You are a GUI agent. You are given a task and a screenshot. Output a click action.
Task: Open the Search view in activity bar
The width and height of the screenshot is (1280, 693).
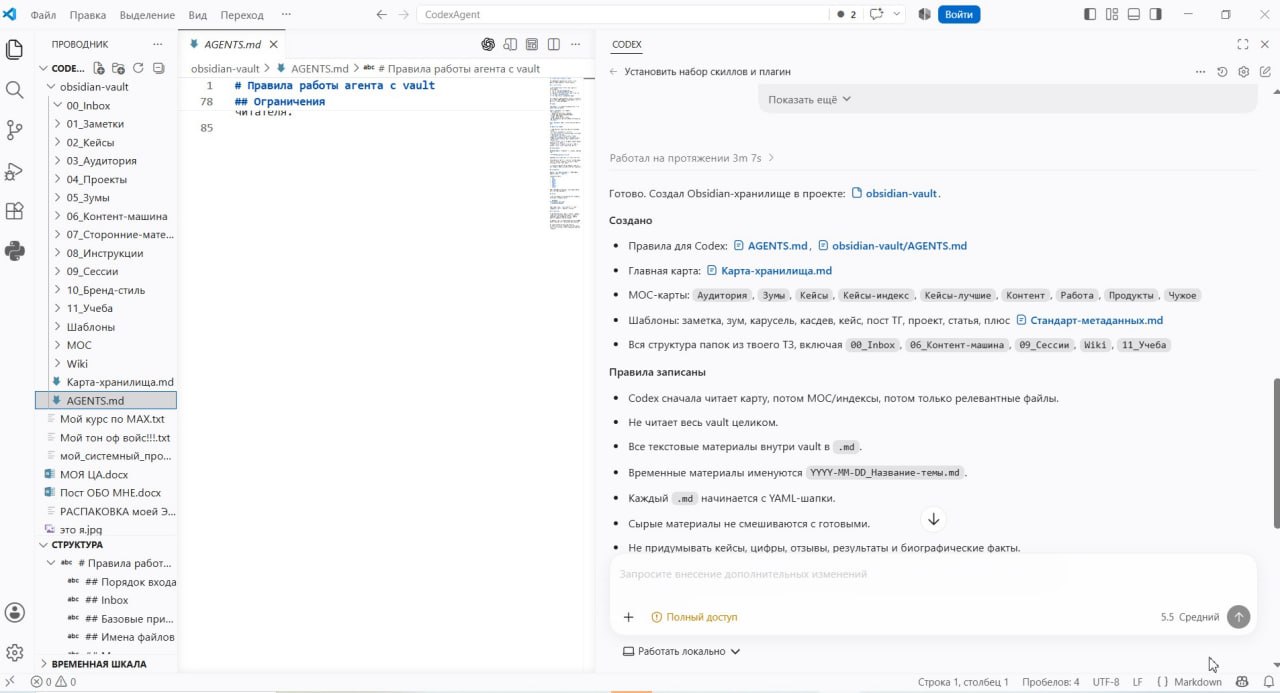[14, 89]
